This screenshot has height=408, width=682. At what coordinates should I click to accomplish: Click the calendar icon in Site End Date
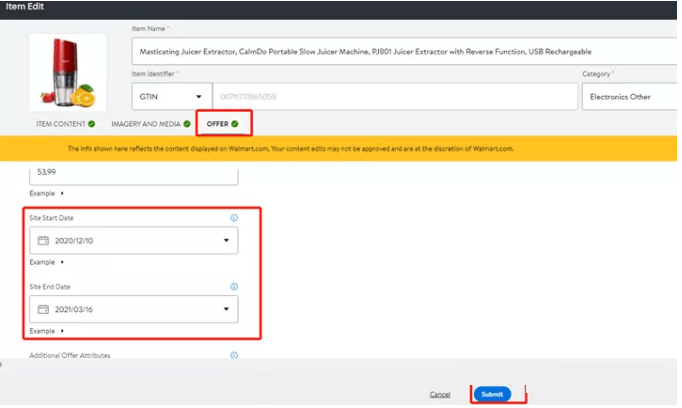click(x=43, y=309)
